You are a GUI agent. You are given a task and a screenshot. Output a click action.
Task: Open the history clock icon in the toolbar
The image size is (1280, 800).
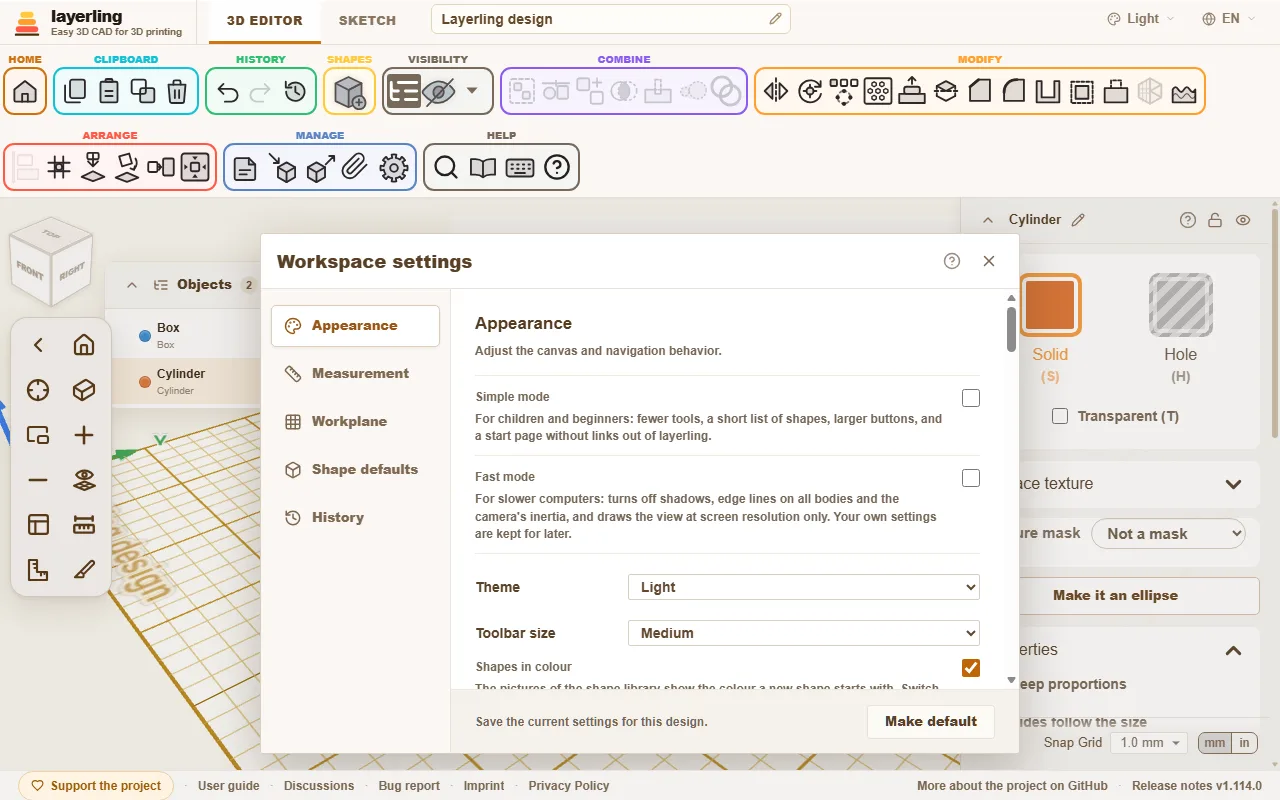[295, 91]
